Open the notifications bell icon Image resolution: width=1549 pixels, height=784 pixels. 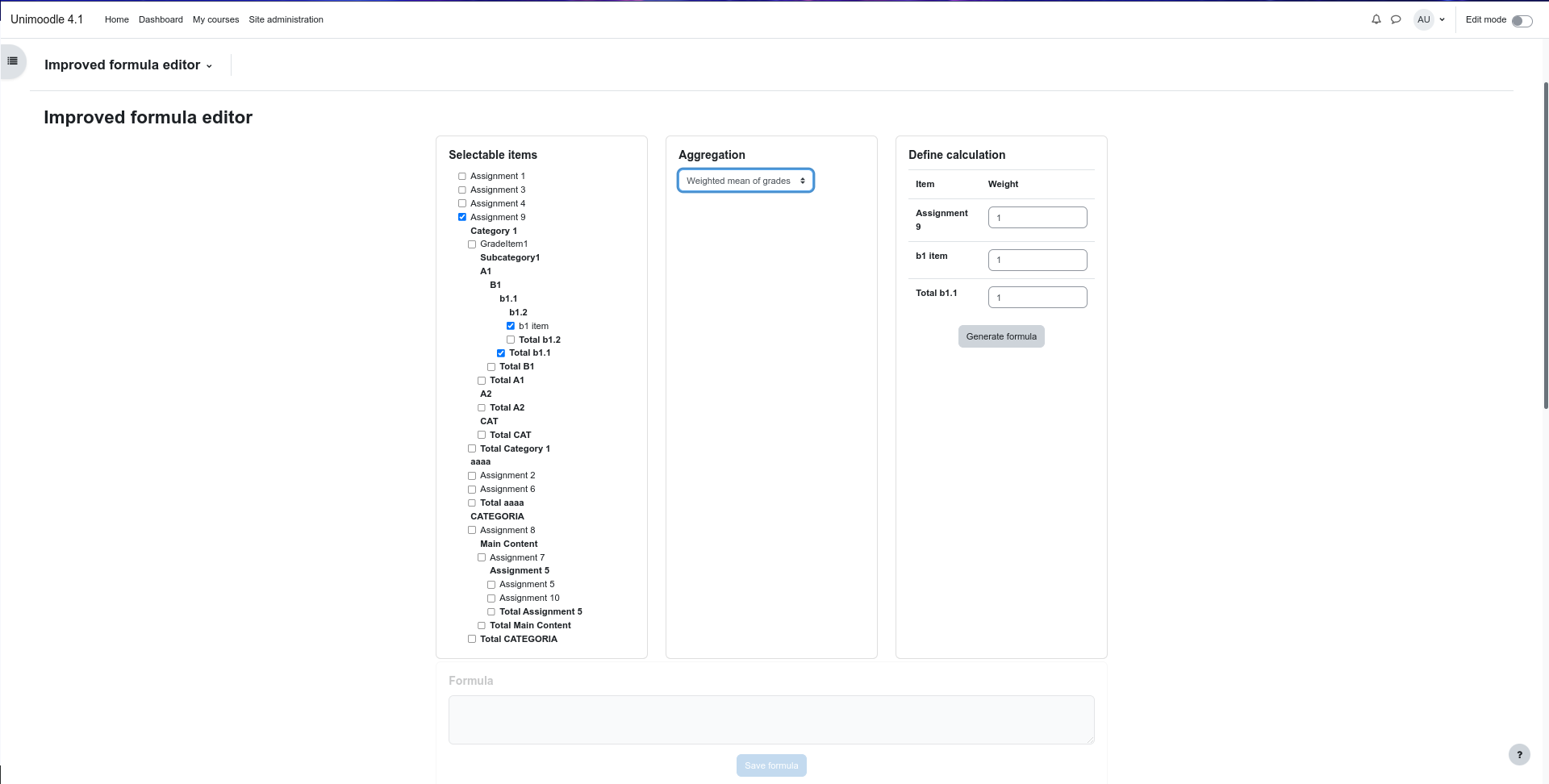1376,19
